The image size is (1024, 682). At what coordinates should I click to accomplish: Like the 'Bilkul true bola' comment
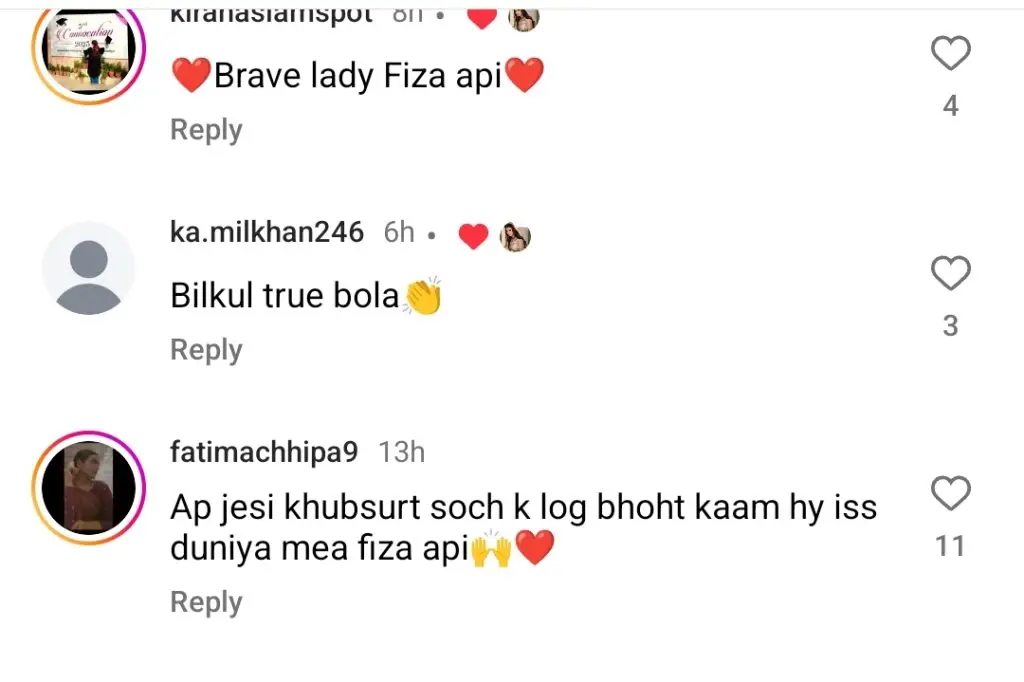click(950, 273)
